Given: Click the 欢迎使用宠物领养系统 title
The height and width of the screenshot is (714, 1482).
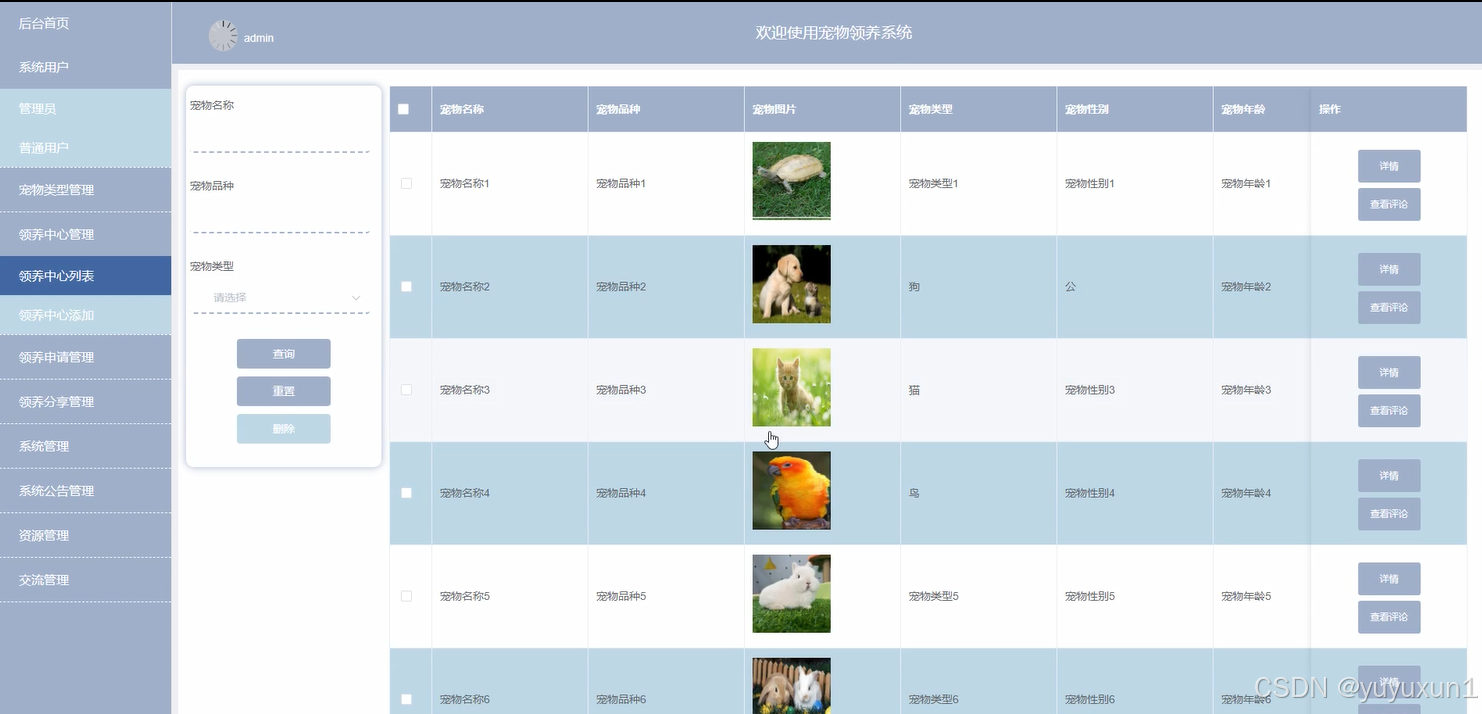Looking at the screenshot, I should (x=834, y=33).
